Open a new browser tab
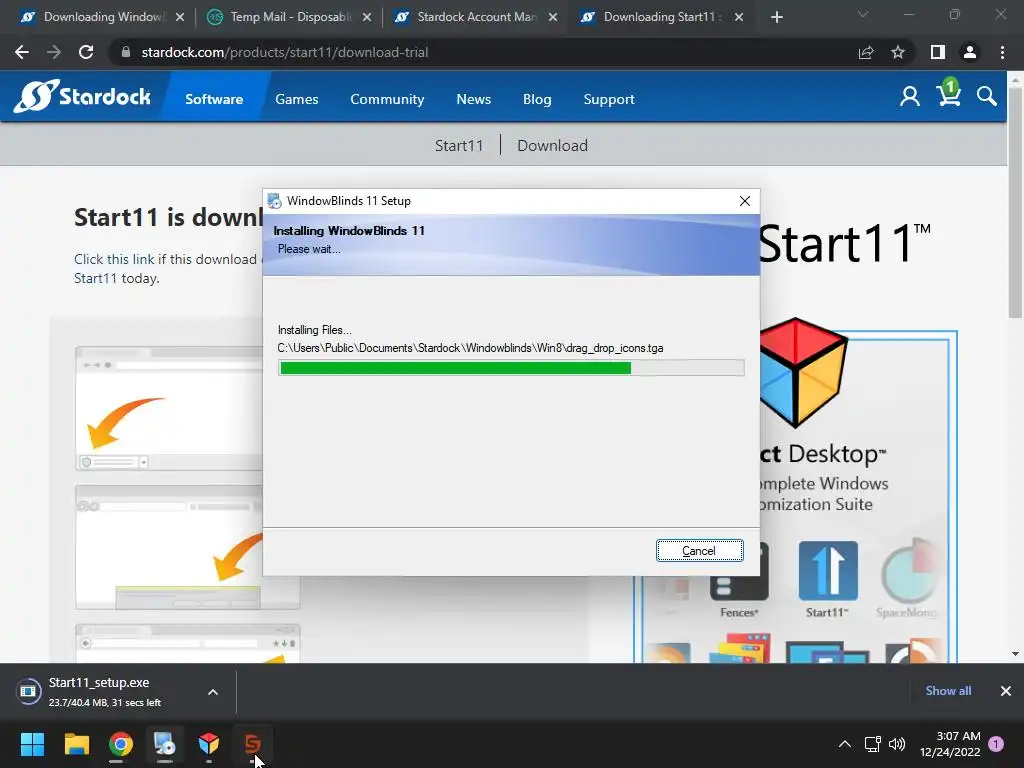1024x768 pixels. 776,17
